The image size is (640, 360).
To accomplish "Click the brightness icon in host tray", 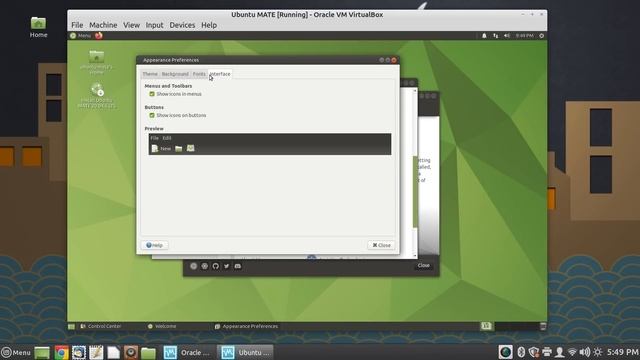I will 598,352.
